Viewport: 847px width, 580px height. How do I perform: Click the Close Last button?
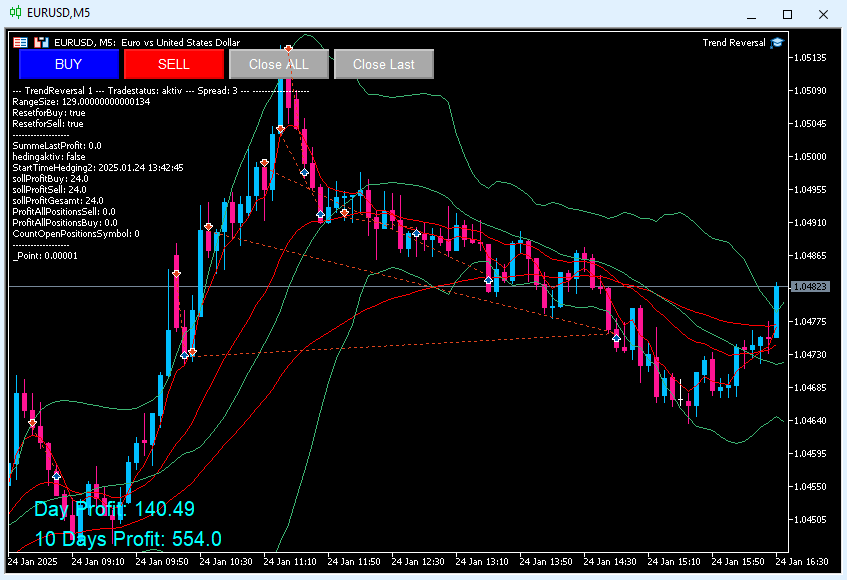pyautogui.click(x=384, y=64)
